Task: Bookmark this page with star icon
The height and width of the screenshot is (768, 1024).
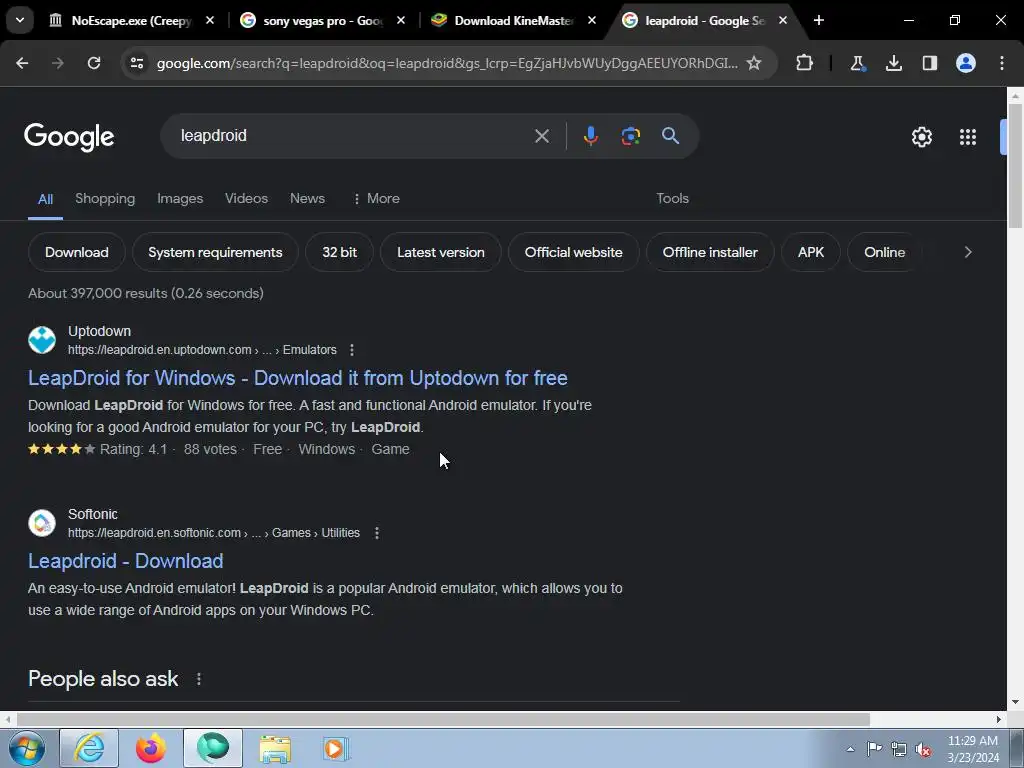Action: [754, 63]
